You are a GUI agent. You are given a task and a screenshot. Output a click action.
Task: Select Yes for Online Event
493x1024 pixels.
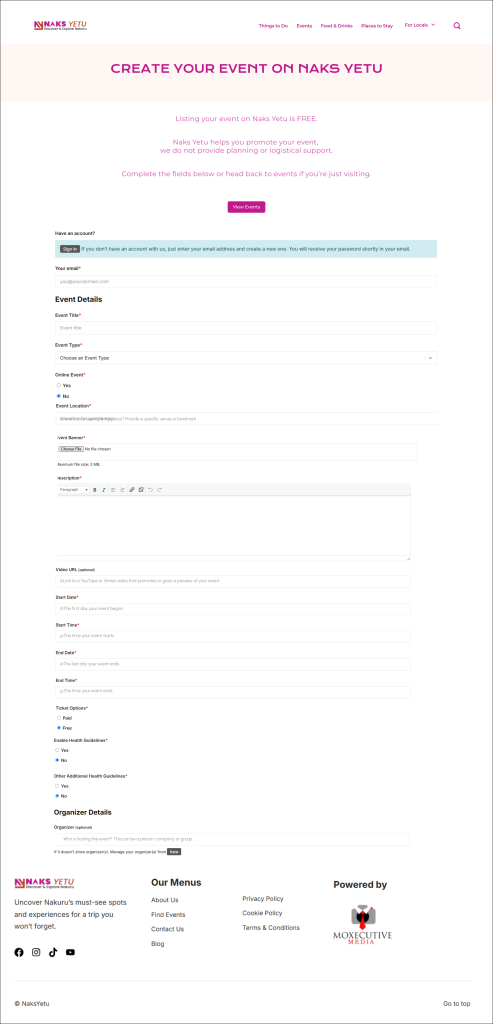(x=59, y=385)
